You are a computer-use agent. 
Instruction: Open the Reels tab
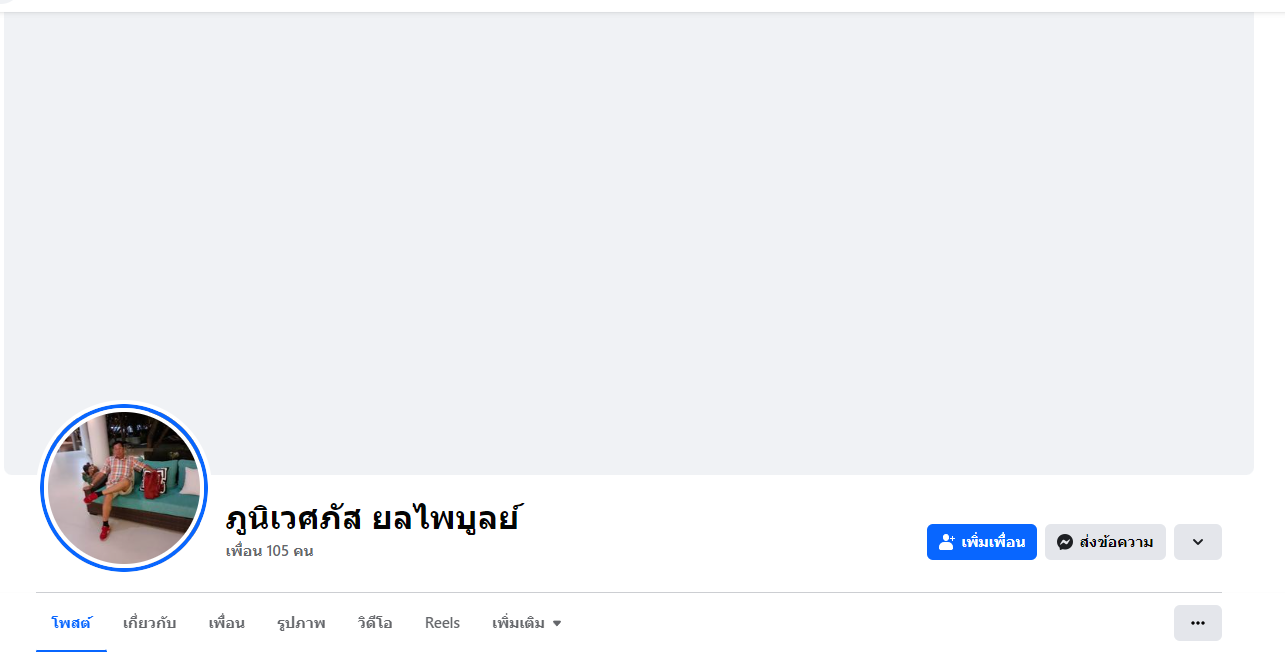(x=442, y=623)
